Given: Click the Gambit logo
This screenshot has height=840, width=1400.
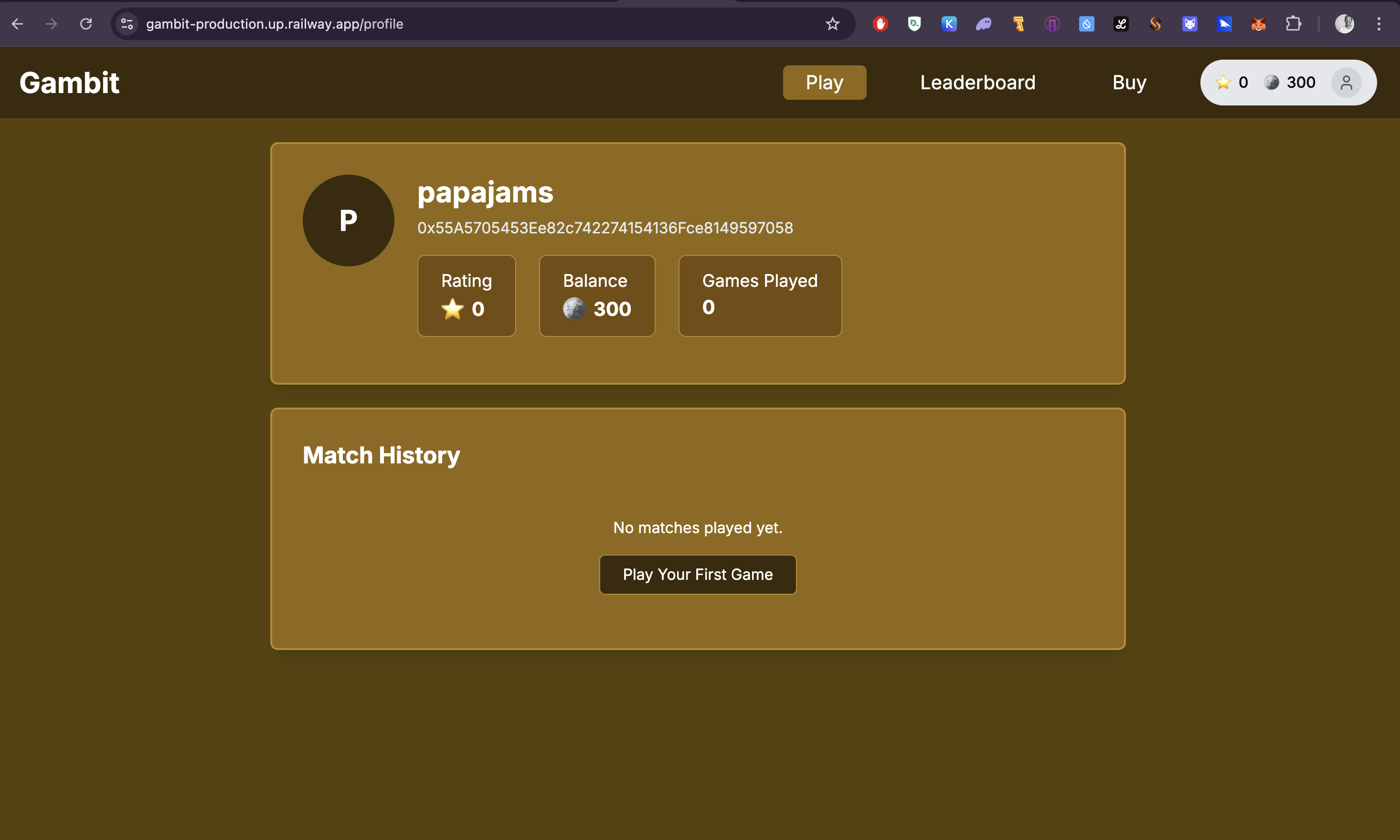Looking at the screenshot, I should (x=69, y=83).
